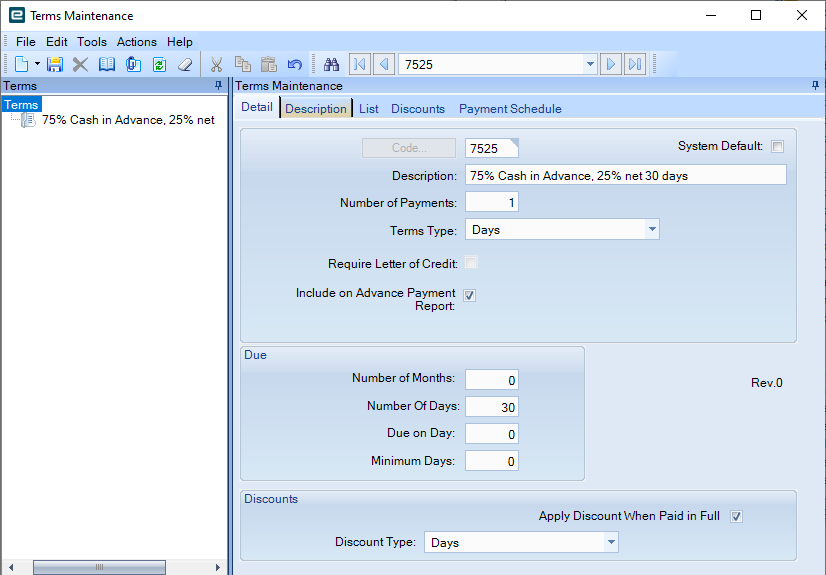The height and width of the screenshot is (575, 826).
Task: Close the Terms Maintenance window
Action: (802, 15)
